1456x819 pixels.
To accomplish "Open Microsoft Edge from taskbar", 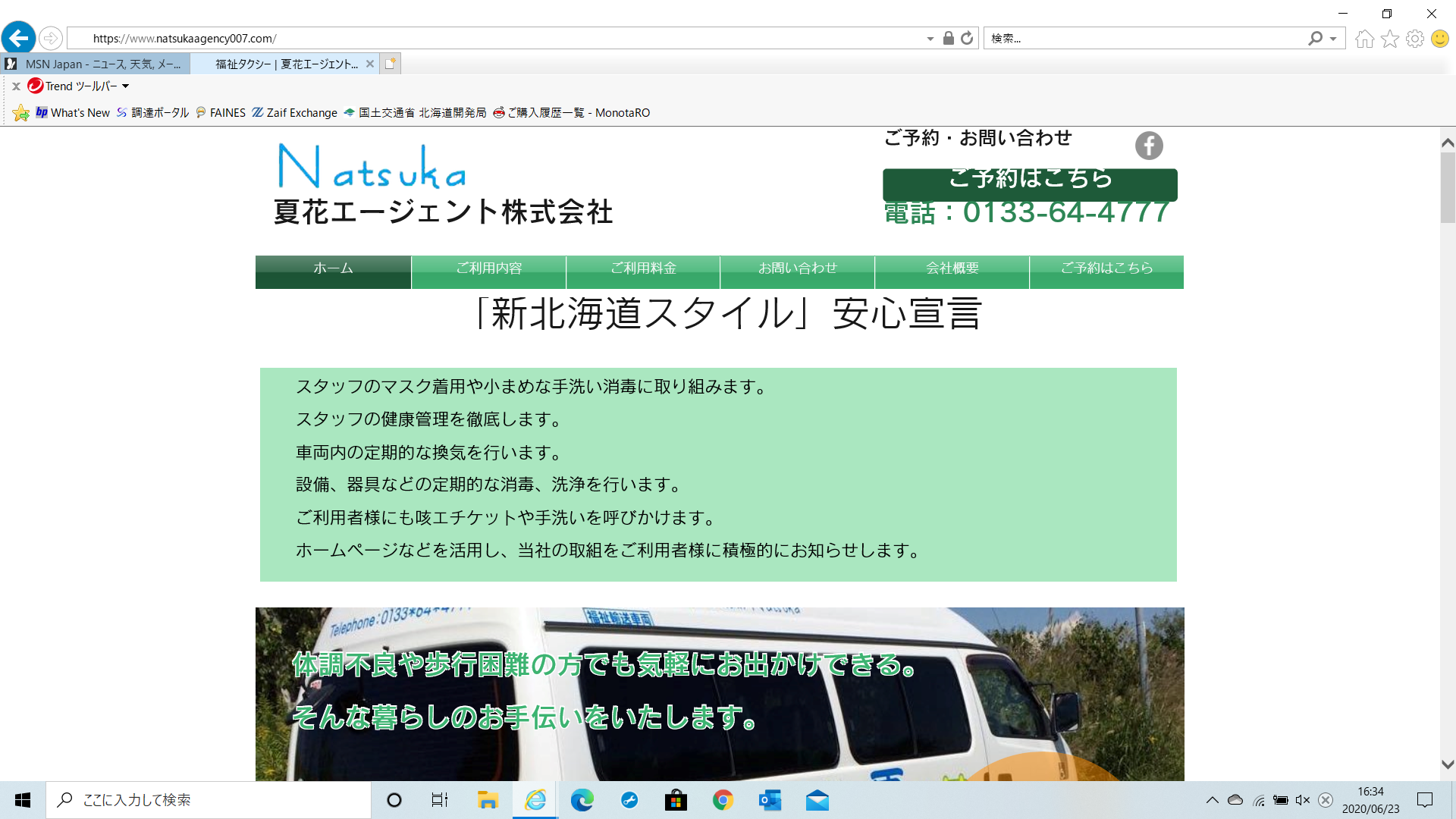I will pos(582,800).
